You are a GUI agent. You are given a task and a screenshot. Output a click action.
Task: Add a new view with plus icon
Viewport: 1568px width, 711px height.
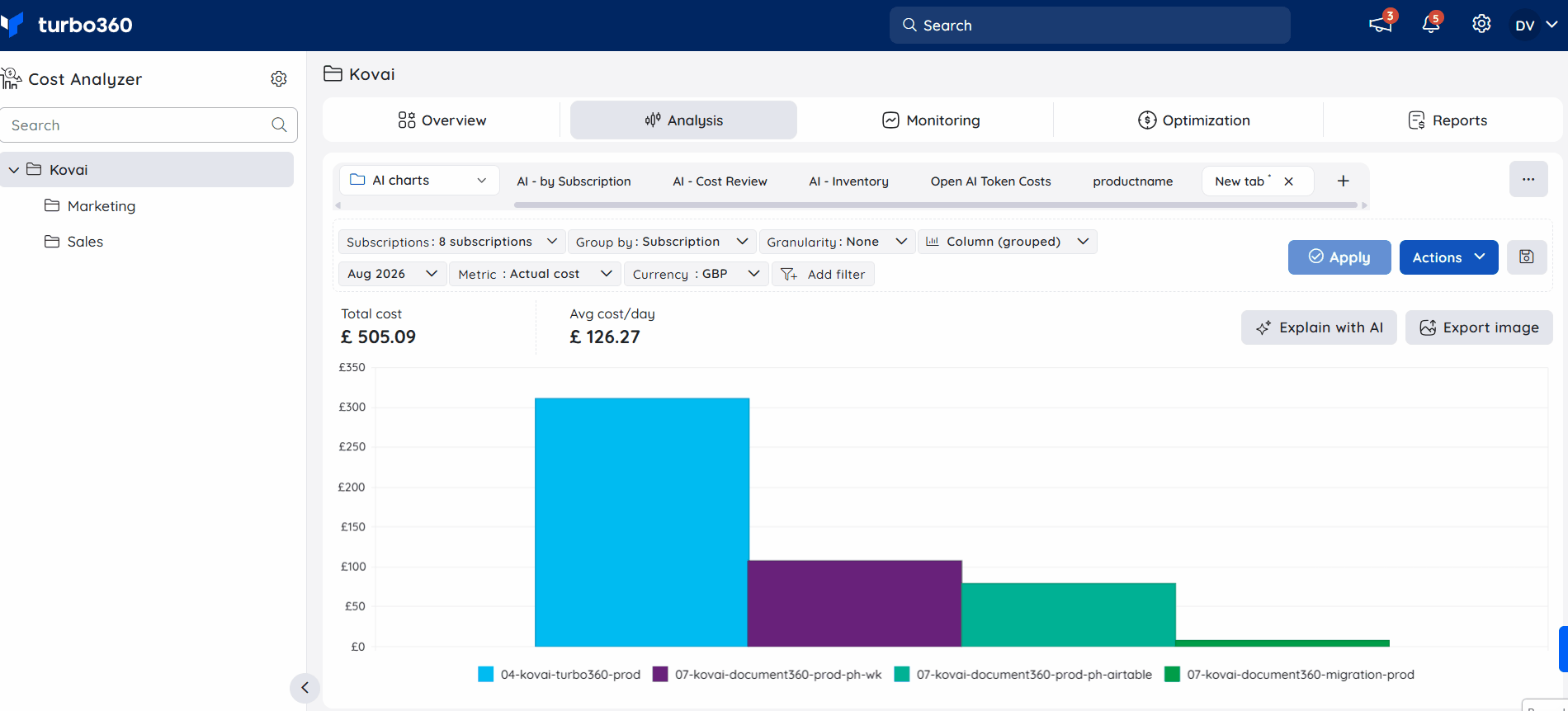(x=1343, y=181)
